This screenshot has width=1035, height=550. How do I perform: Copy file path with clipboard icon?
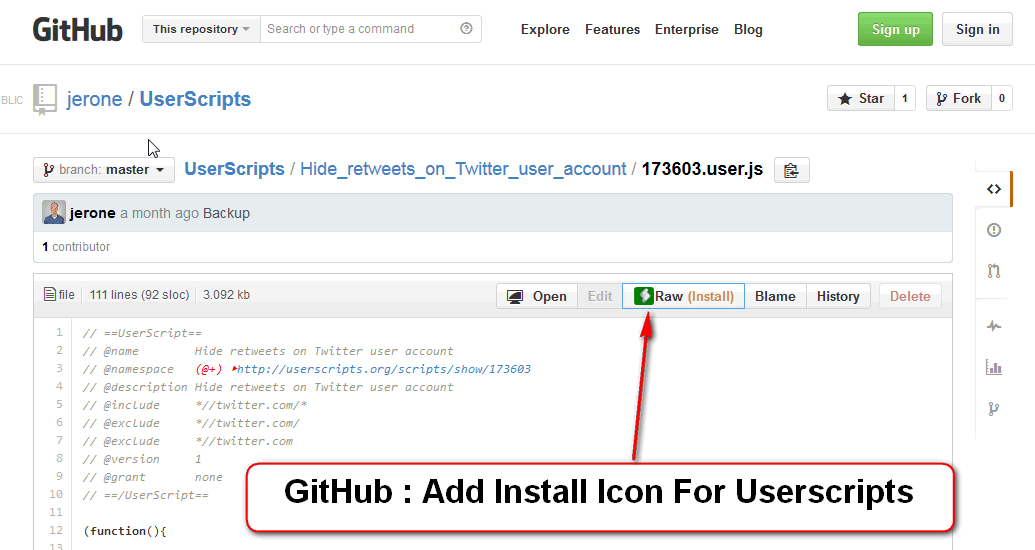tap(791, 170)
